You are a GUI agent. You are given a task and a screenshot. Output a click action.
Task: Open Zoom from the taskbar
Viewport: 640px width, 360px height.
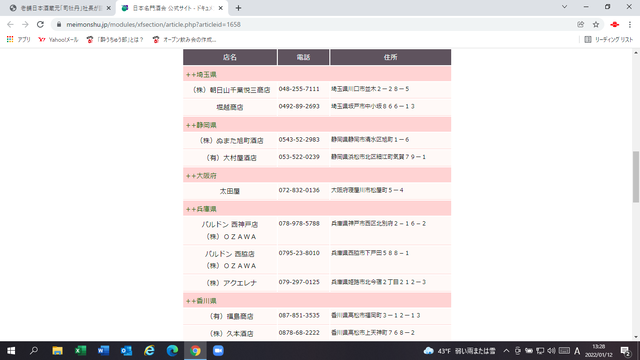point(218,351)
